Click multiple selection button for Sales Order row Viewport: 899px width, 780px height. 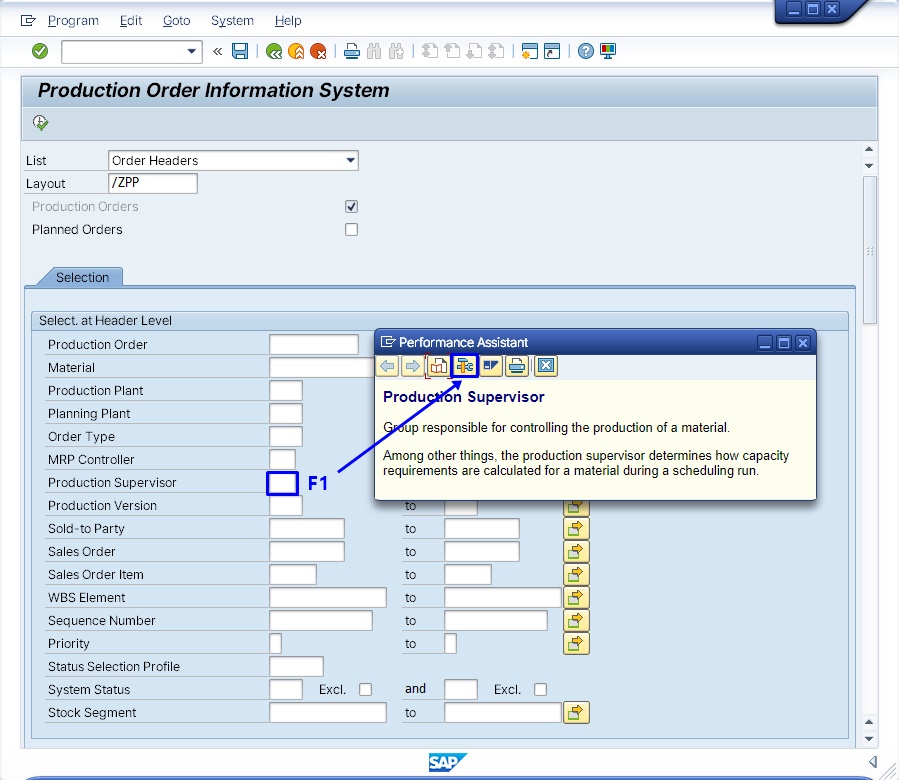(x=576, y=551)
